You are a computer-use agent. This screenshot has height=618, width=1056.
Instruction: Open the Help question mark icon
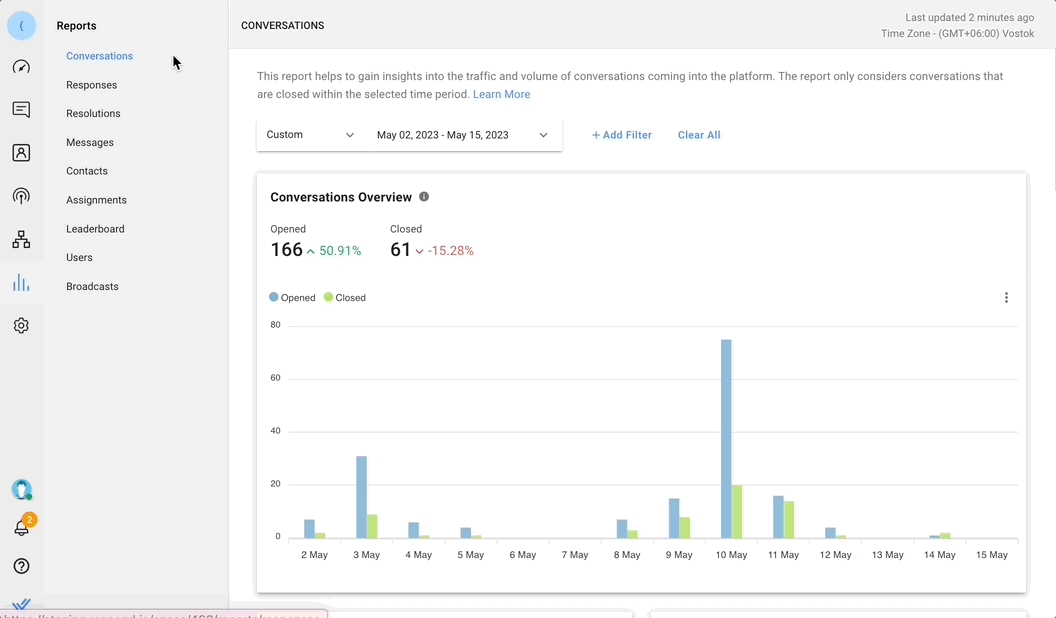tap(21, 566)
